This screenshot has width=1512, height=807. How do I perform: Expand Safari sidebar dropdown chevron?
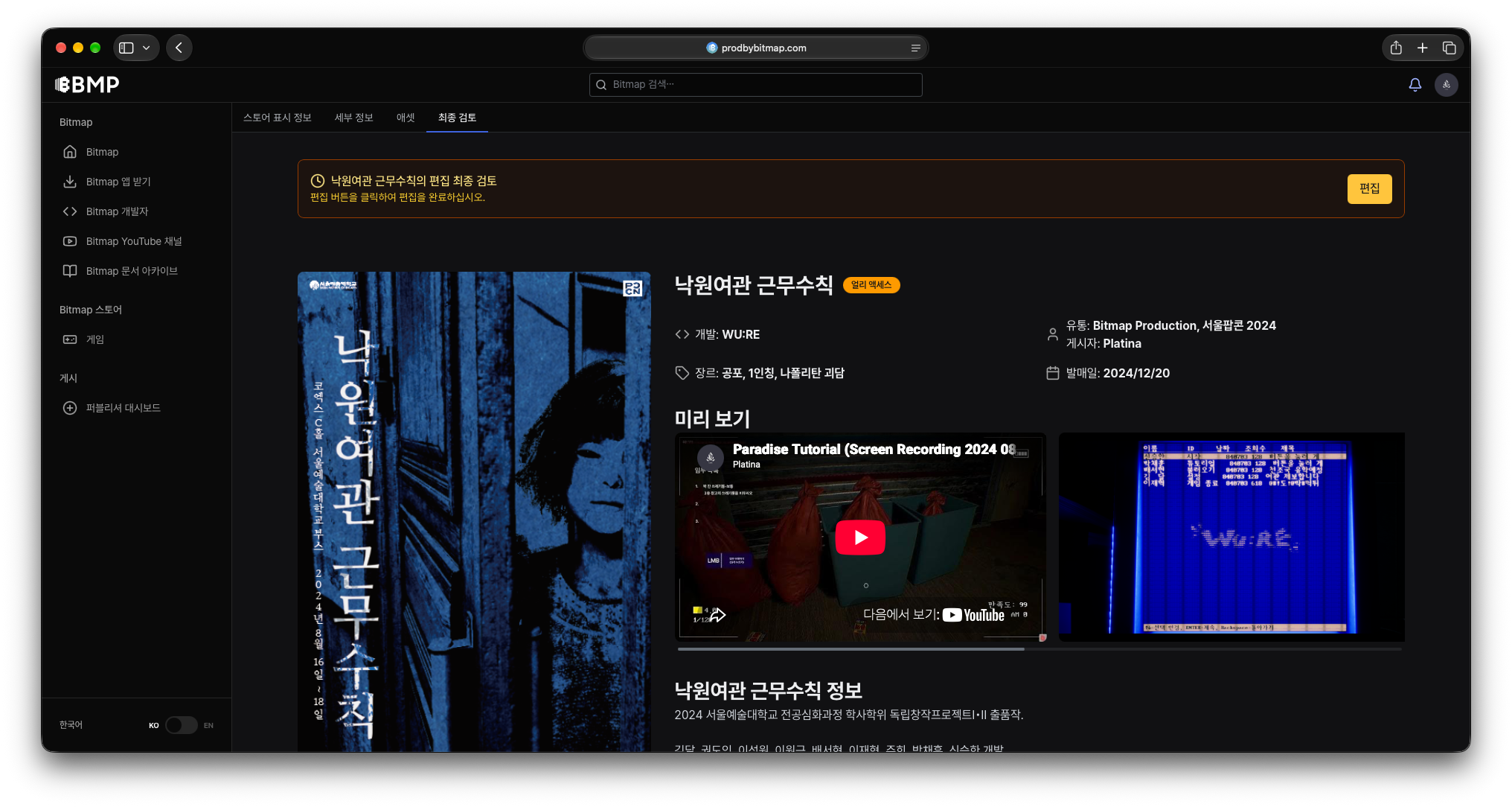[147, 48]
